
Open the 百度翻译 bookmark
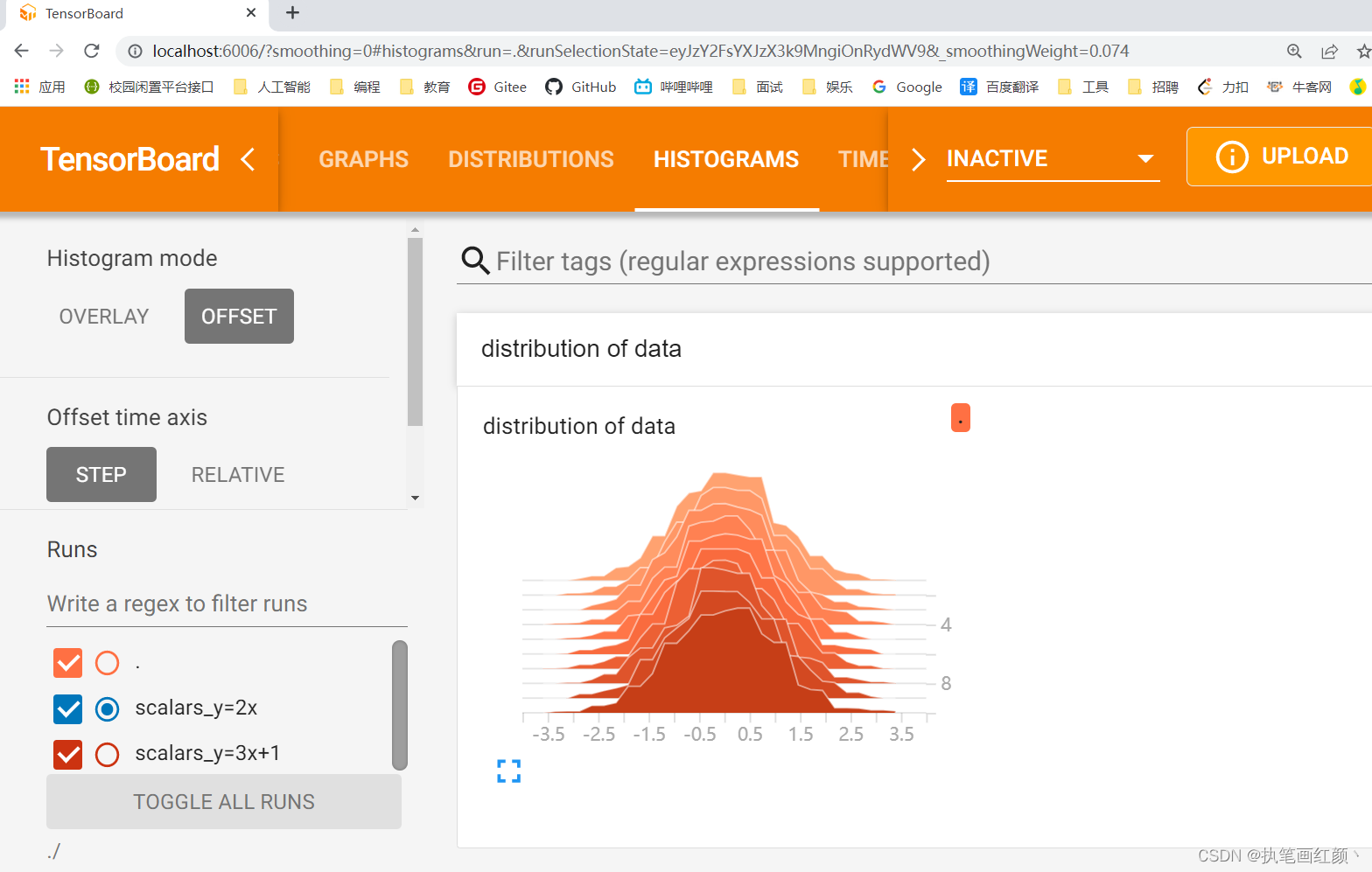click(x=1000, y=87)
